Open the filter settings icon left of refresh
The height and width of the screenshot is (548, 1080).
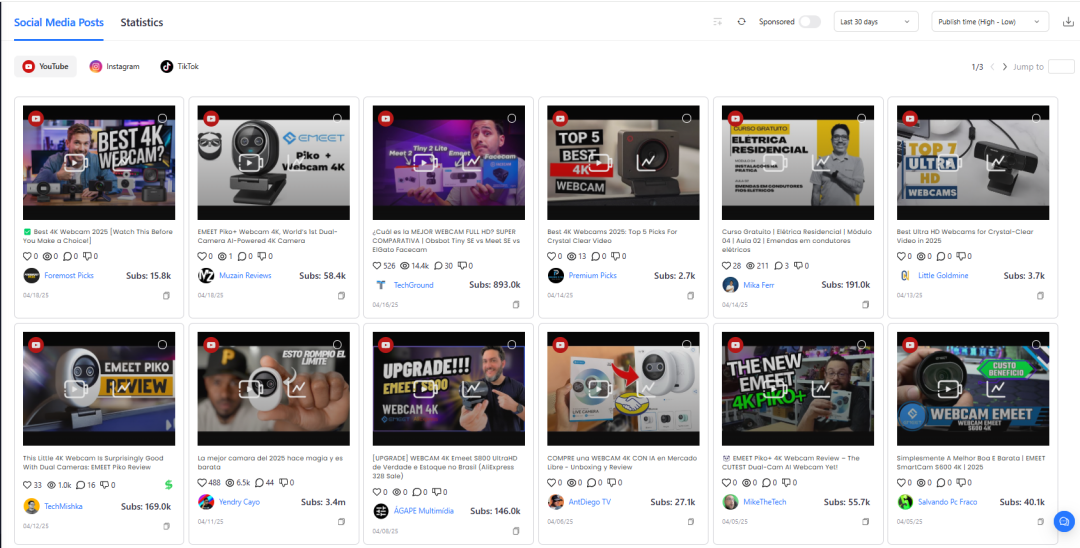[718, 22]
